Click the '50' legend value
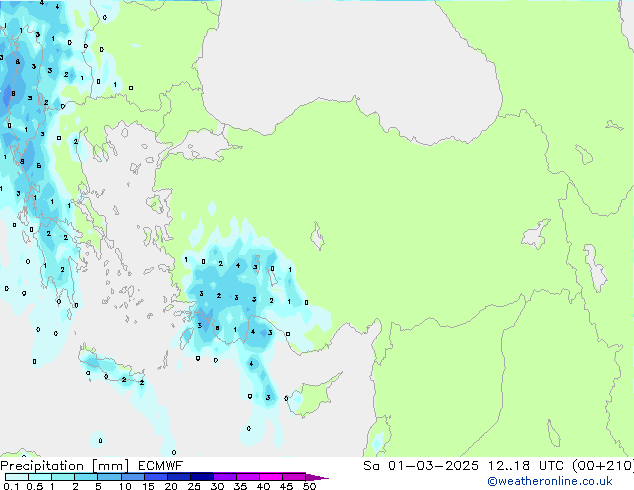This screenshot has height=490, width=634. pyautogui.click(x=309, y=486)
